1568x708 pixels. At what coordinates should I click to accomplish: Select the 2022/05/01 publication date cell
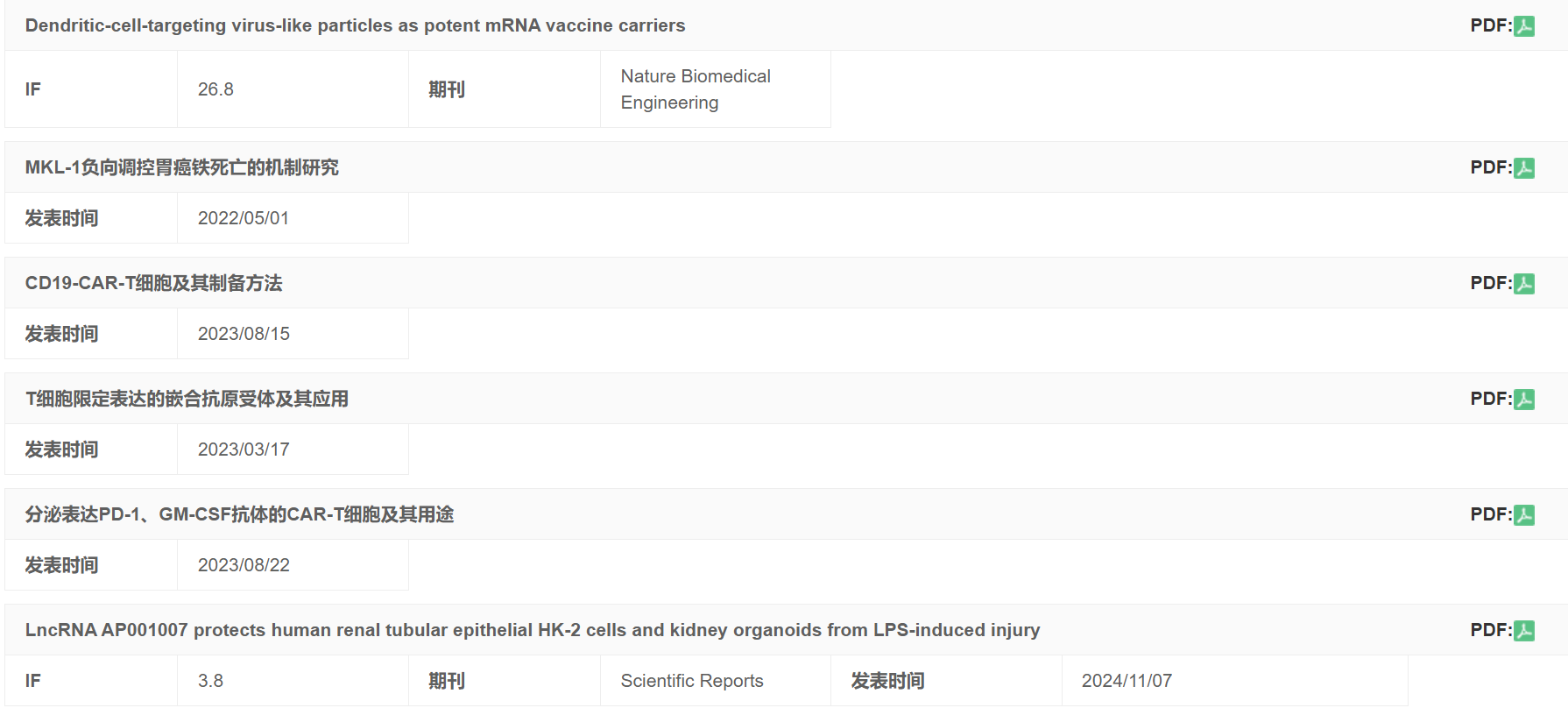point(243,217)
